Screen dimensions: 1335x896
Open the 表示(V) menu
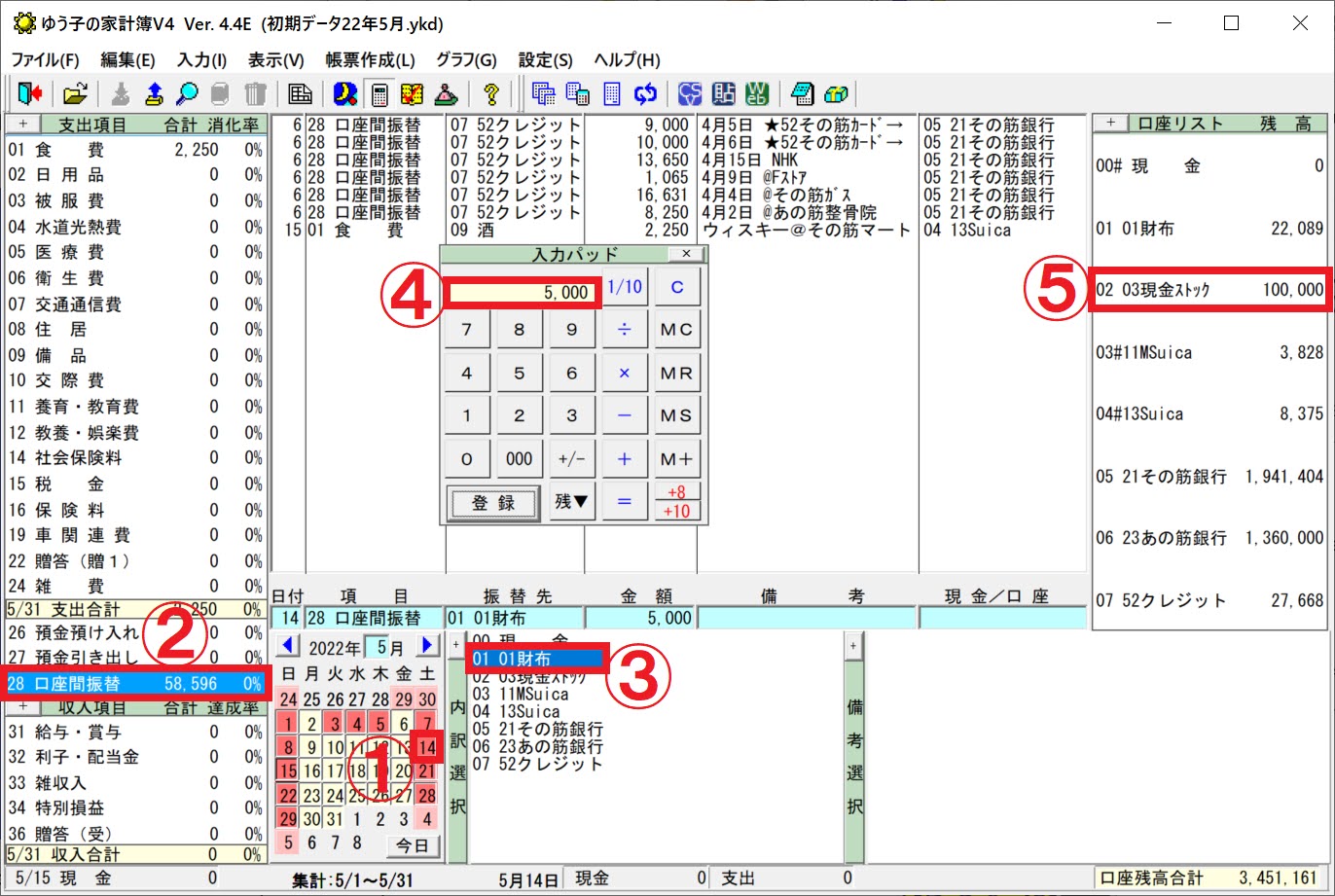[x=275, y=59]
